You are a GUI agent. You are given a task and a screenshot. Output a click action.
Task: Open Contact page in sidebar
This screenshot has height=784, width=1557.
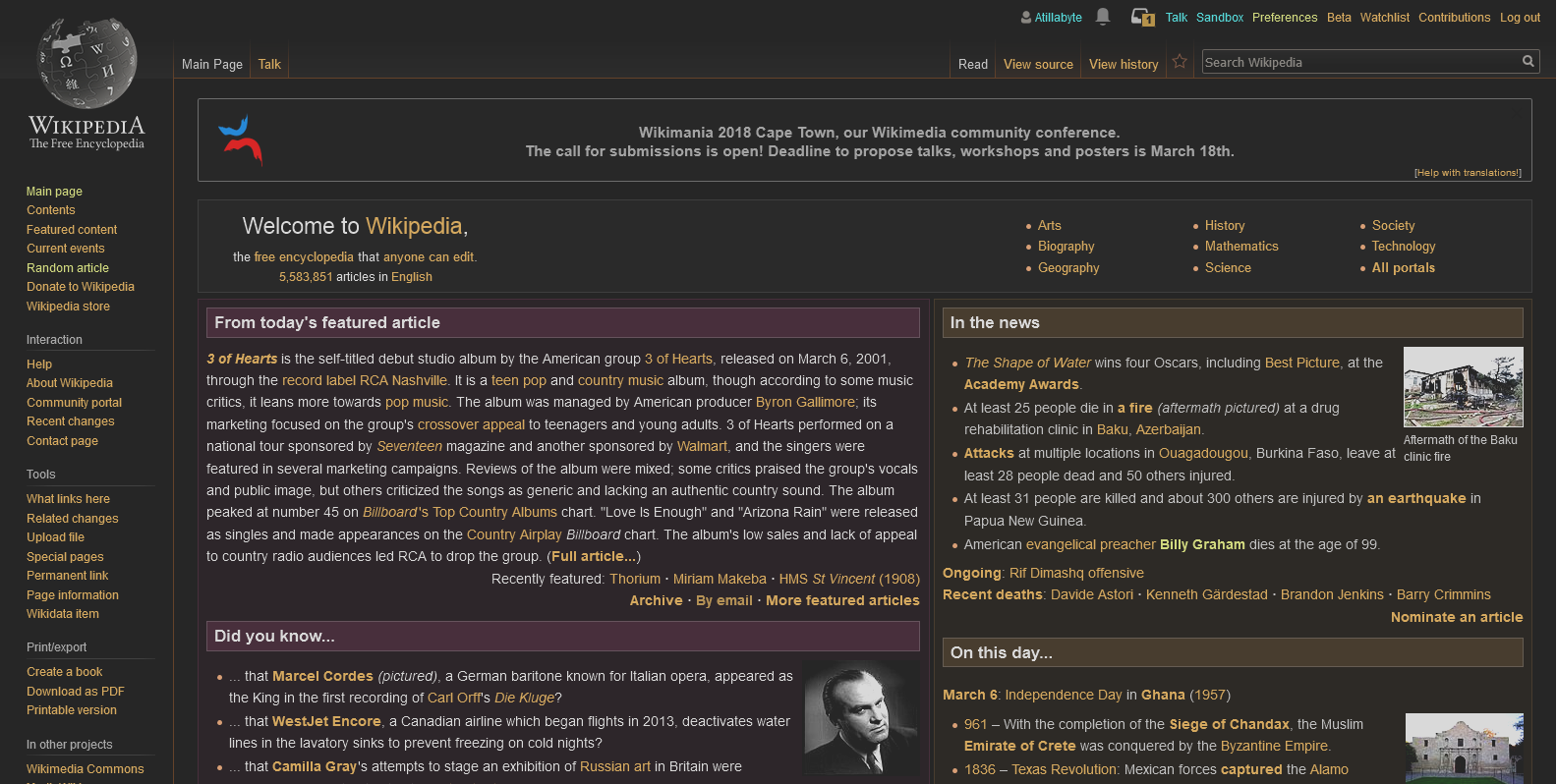tap(62, 441)
